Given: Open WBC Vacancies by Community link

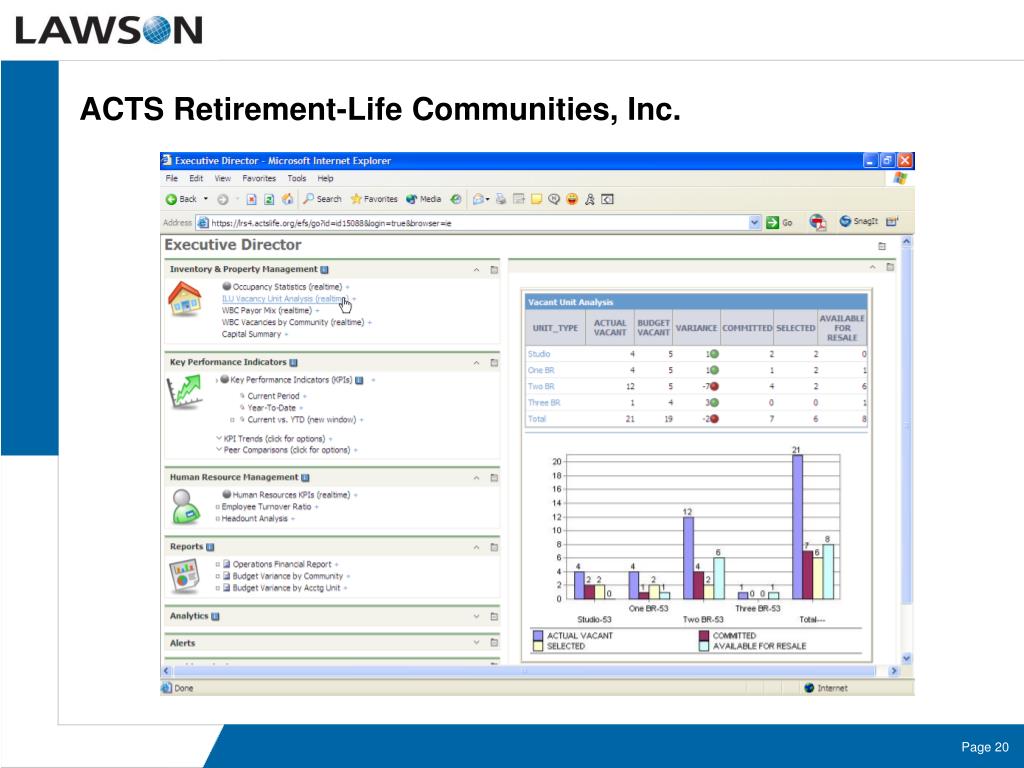Looking at the screenshot, I should point(293,322).
